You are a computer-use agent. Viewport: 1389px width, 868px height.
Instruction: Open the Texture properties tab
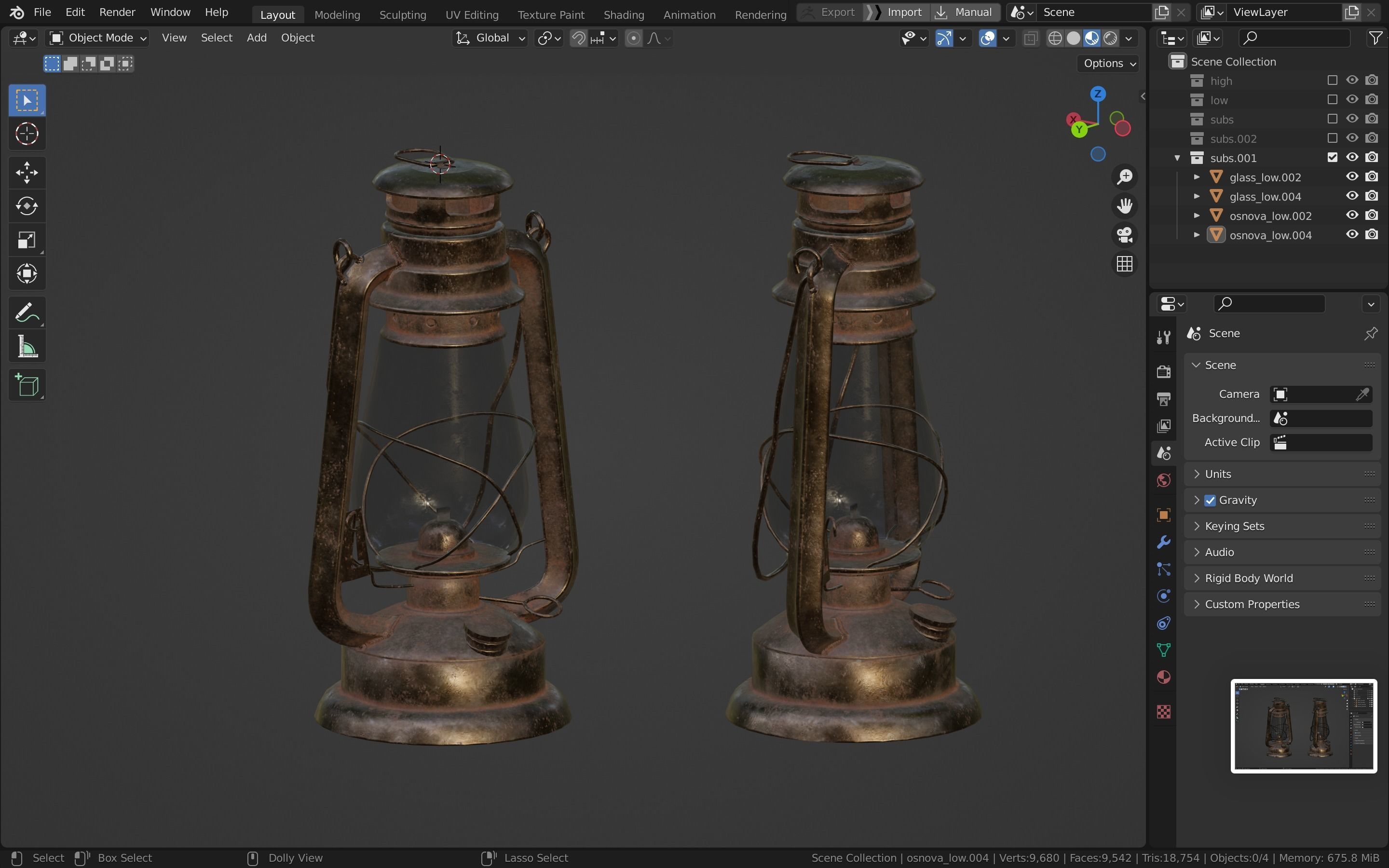coord(1163,712)
